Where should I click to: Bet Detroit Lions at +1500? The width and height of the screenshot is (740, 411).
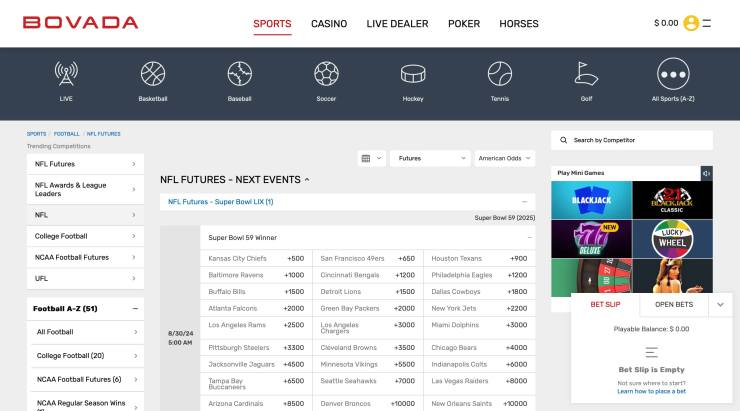[368, 292]
